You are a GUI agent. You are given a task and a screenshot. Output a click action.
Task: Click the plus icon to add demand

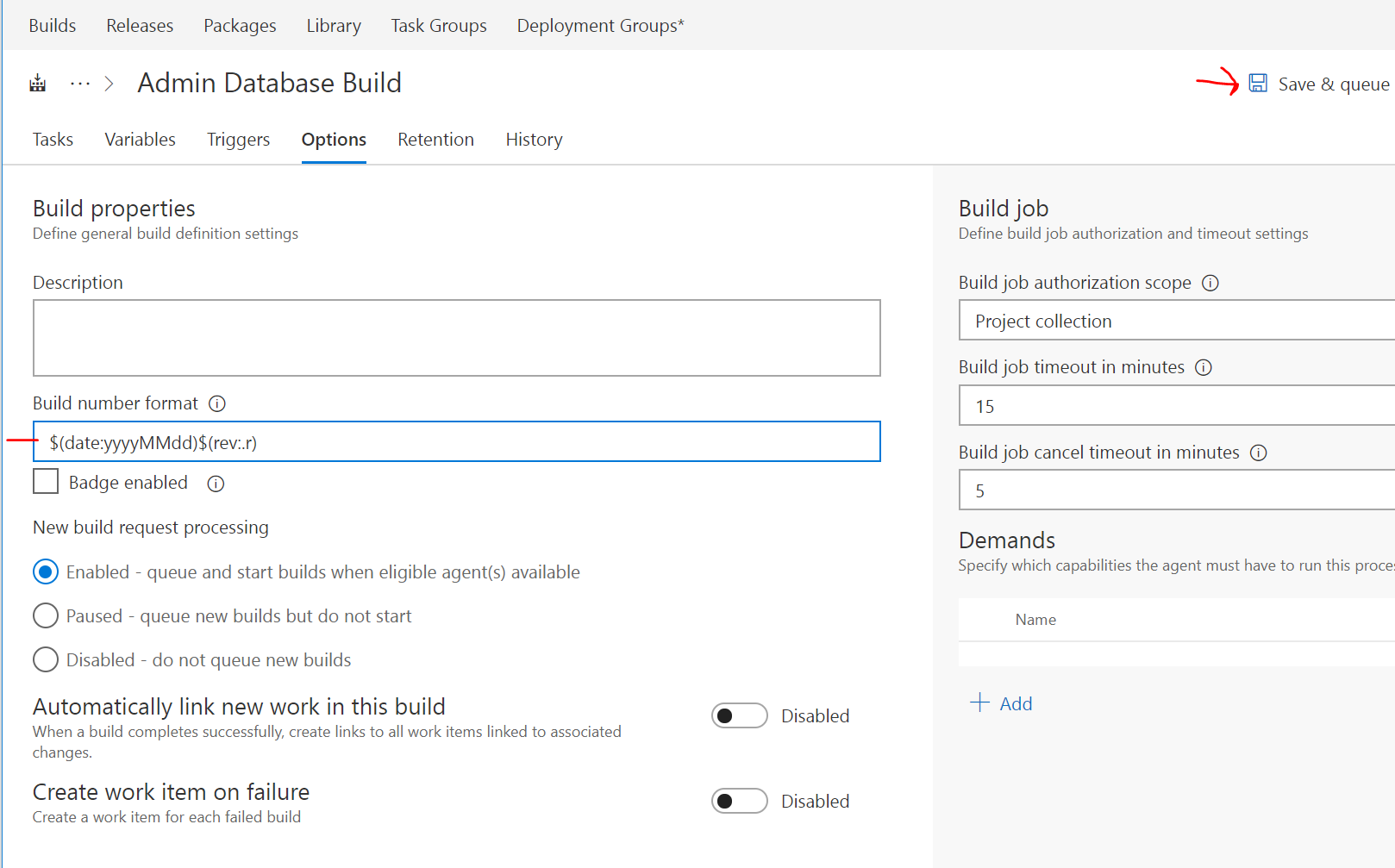tap(979, 703)
